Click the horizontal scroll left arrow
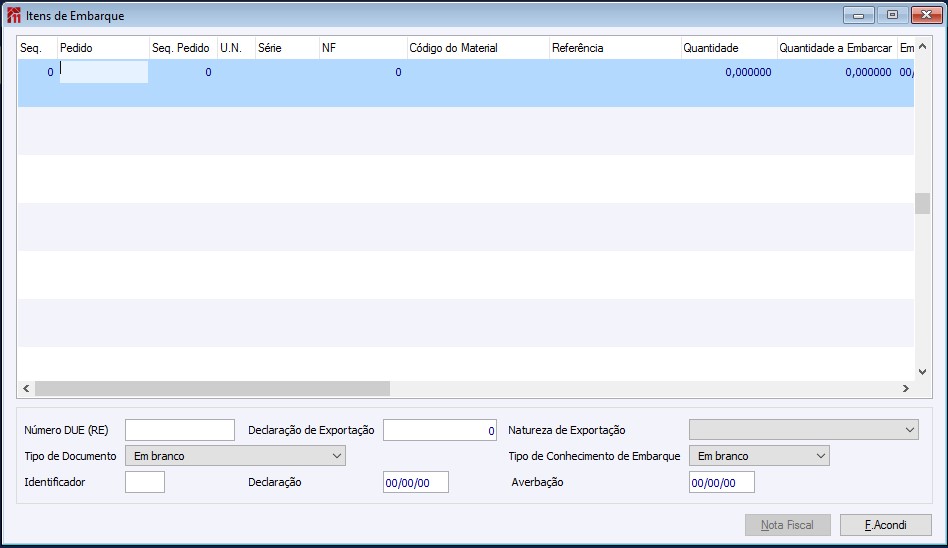 pos(26,388)
